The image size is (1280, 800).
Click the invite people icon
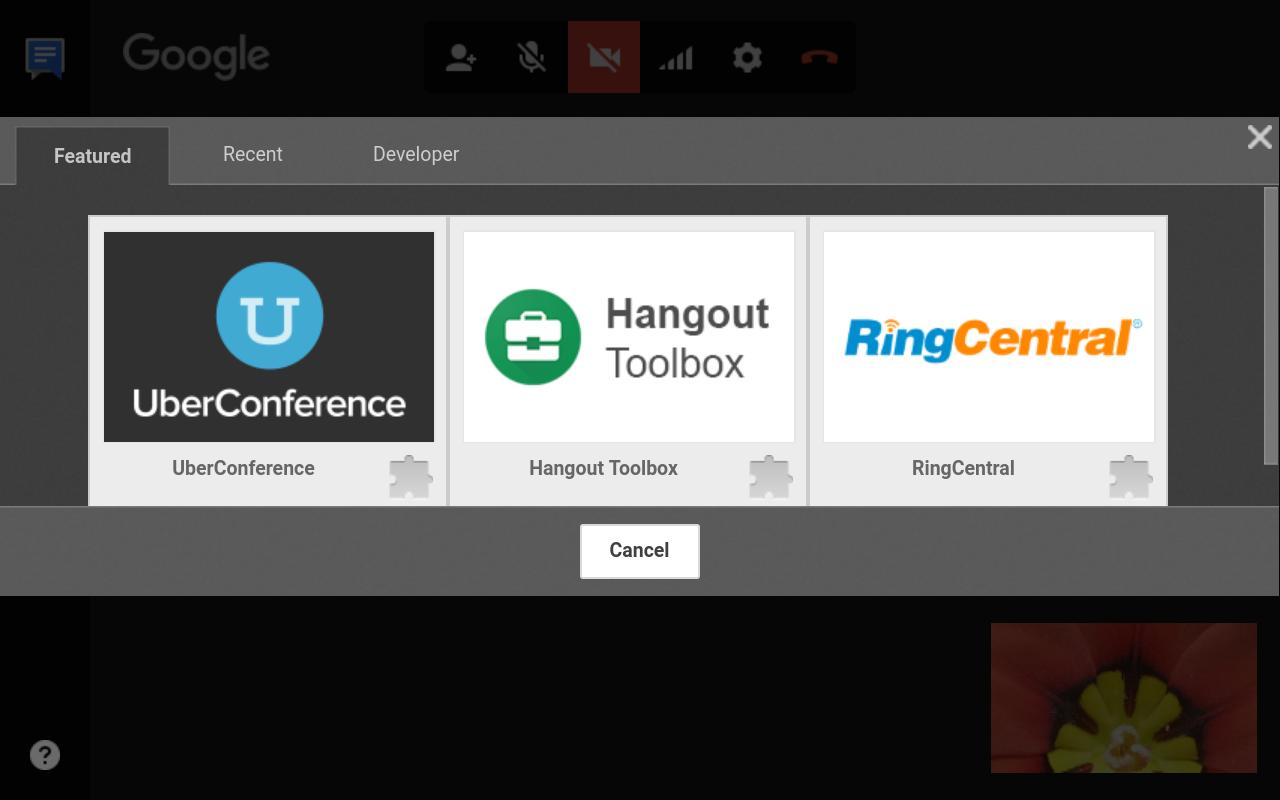coord(460,58)
